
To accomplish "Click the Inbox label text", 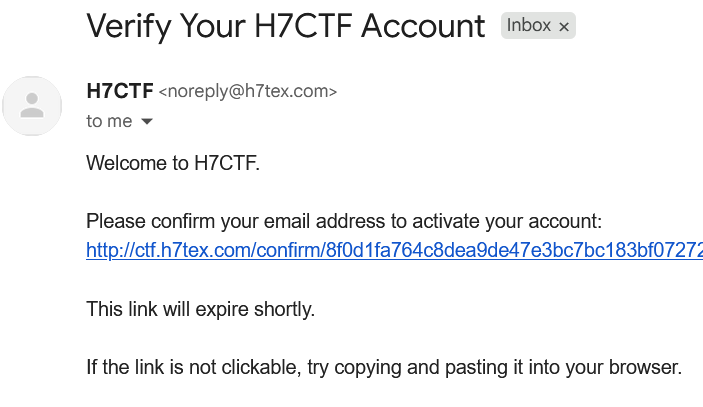I will click(x=528, y=26).
